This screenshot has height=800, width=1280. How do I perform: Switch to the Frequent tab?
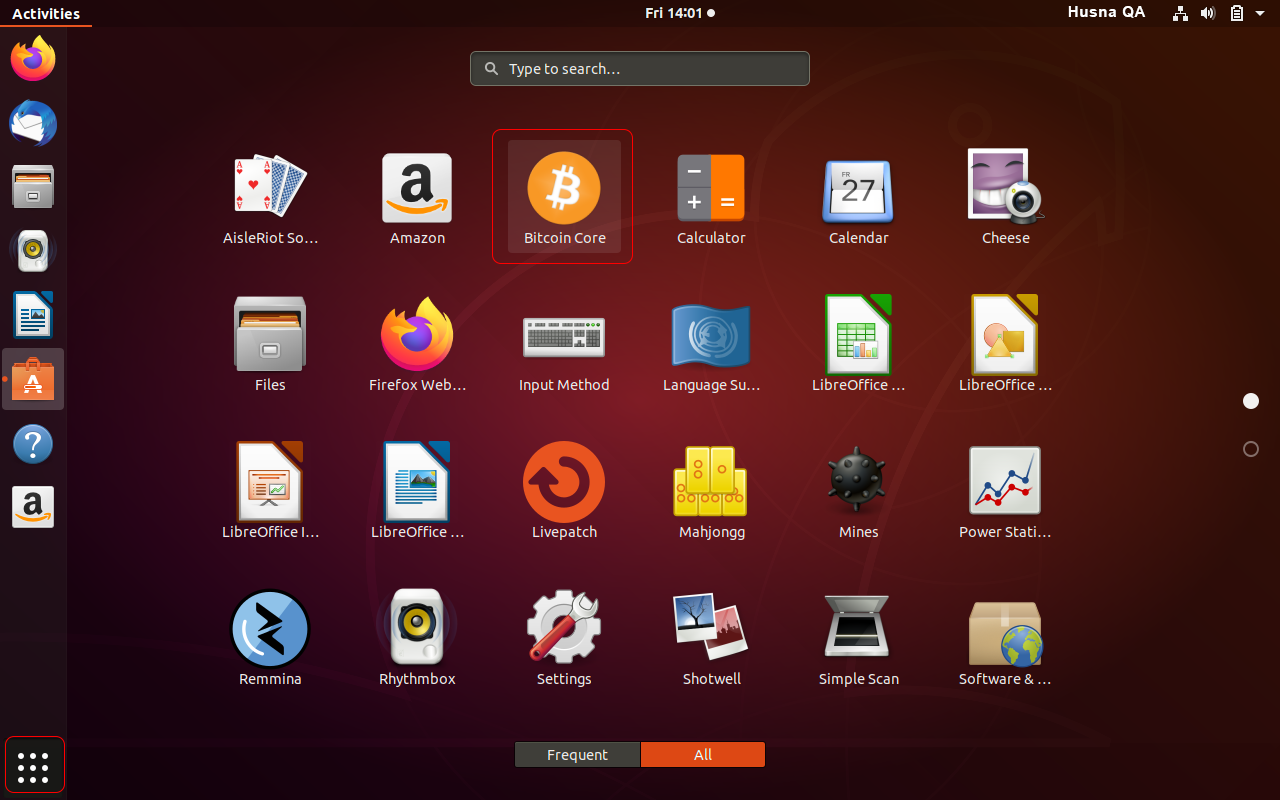pyautogui.click(x=577, y=755)
